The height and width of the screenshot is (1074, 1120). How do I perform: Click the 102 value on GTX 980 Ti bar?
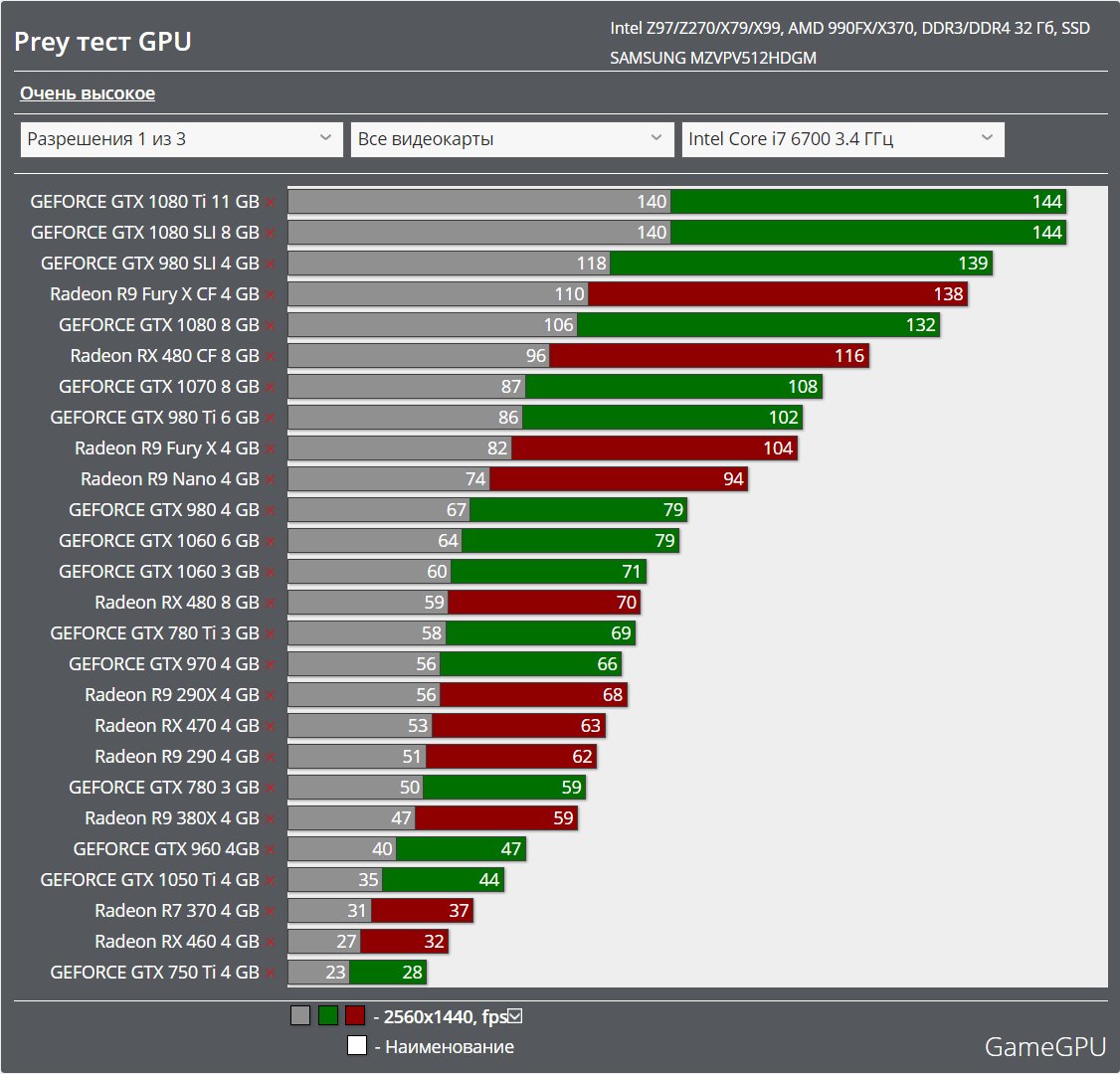783,417
